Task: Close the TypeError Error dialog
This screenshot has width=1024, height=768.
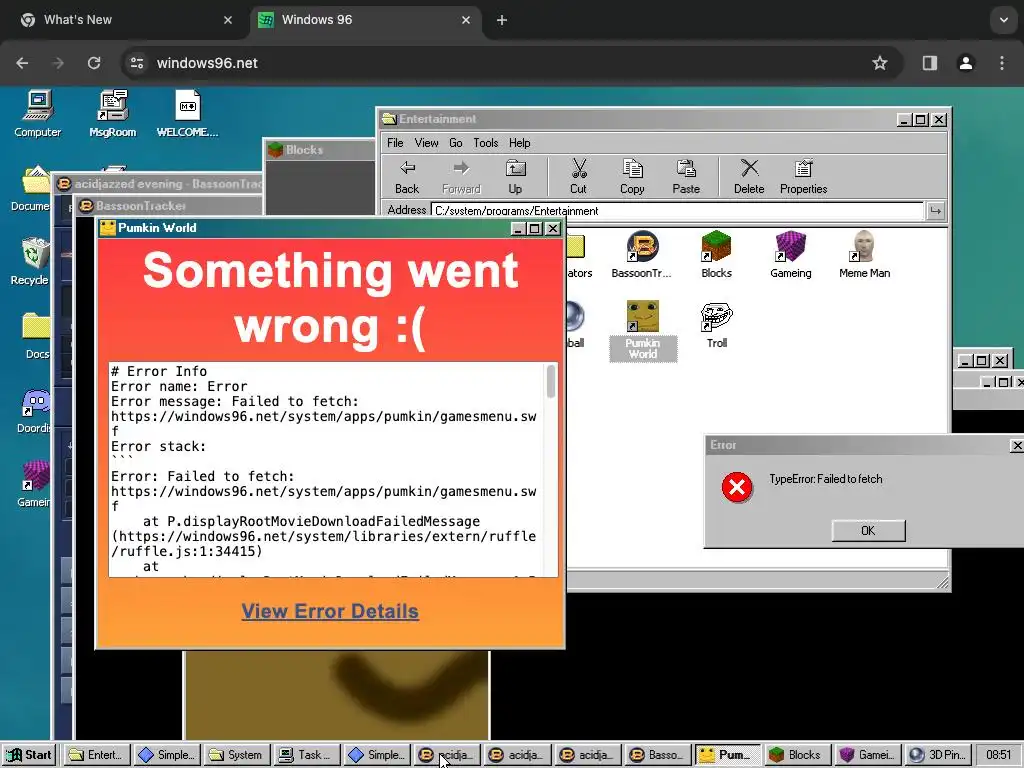Action: [1017, 445]
